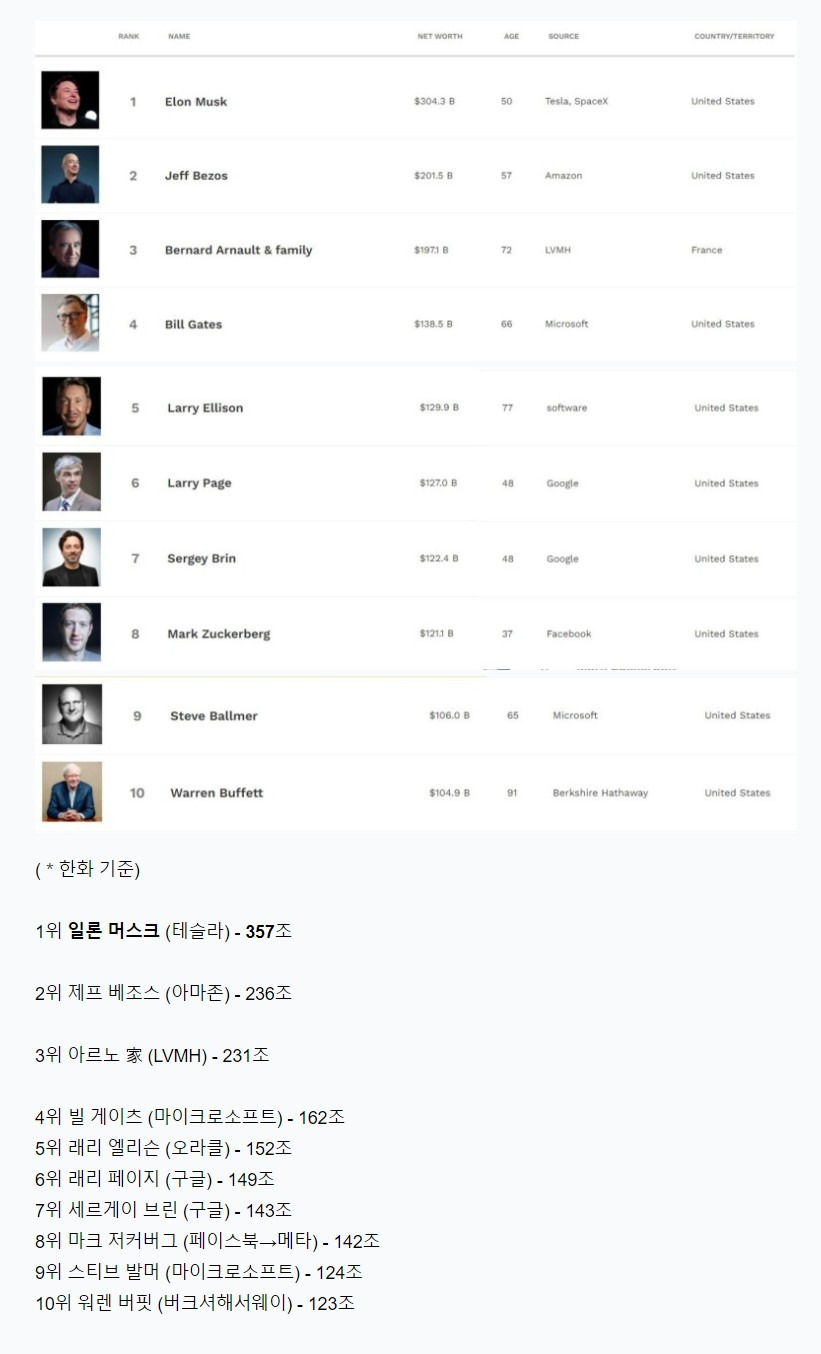
Task: Open the rank 3 row's photo thumbnail
Action: coord(70,249)
